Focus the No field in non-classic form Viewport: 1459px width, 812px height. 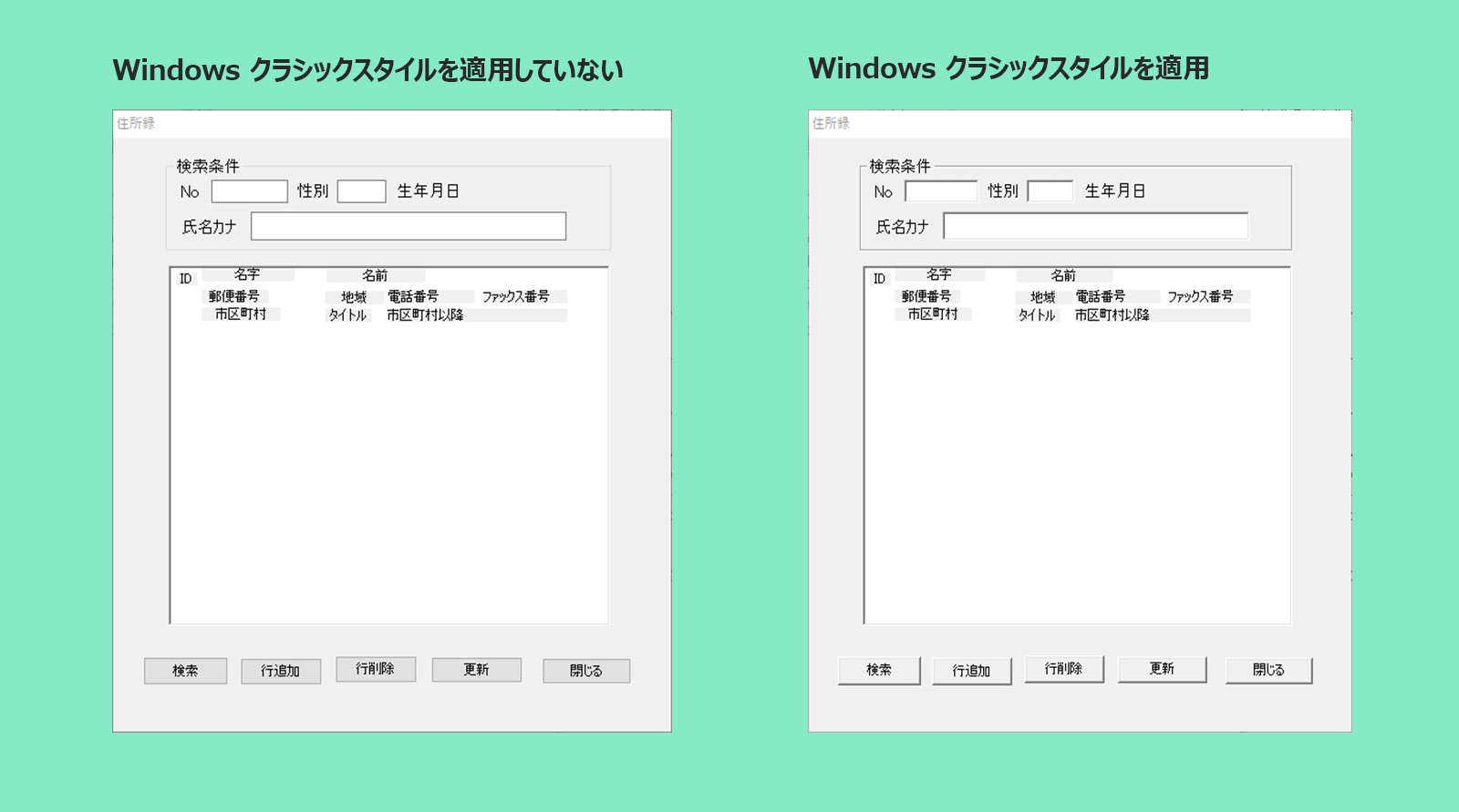(249, 191)
